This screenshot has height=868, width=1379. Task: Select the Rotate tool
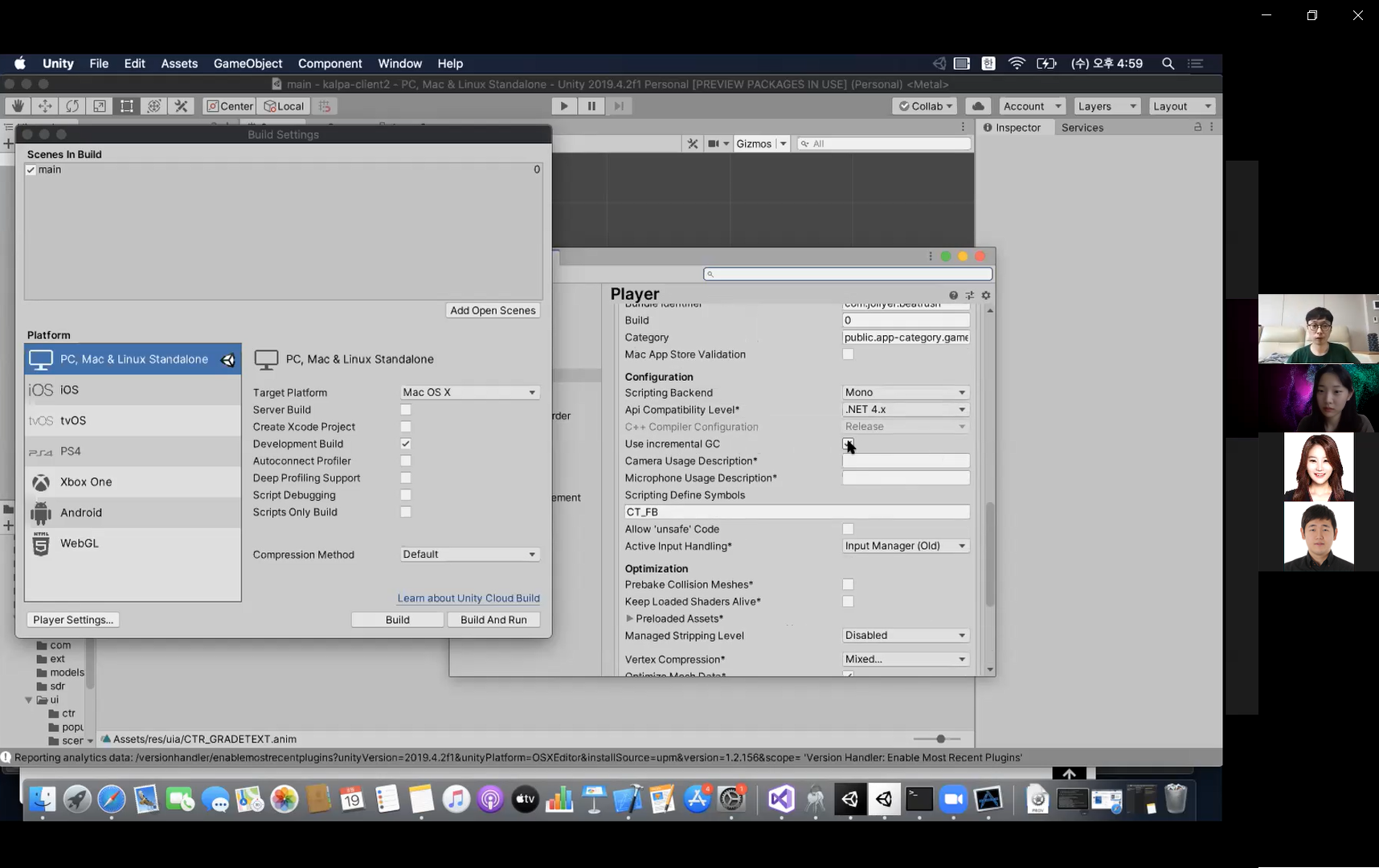coord(72,106)
